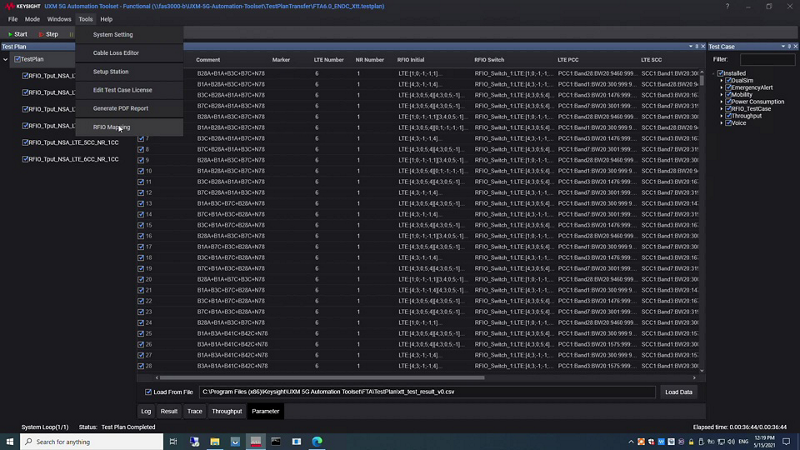Open File Explorer from taskbar
This screenshot has width=800, height=450.
215,441
